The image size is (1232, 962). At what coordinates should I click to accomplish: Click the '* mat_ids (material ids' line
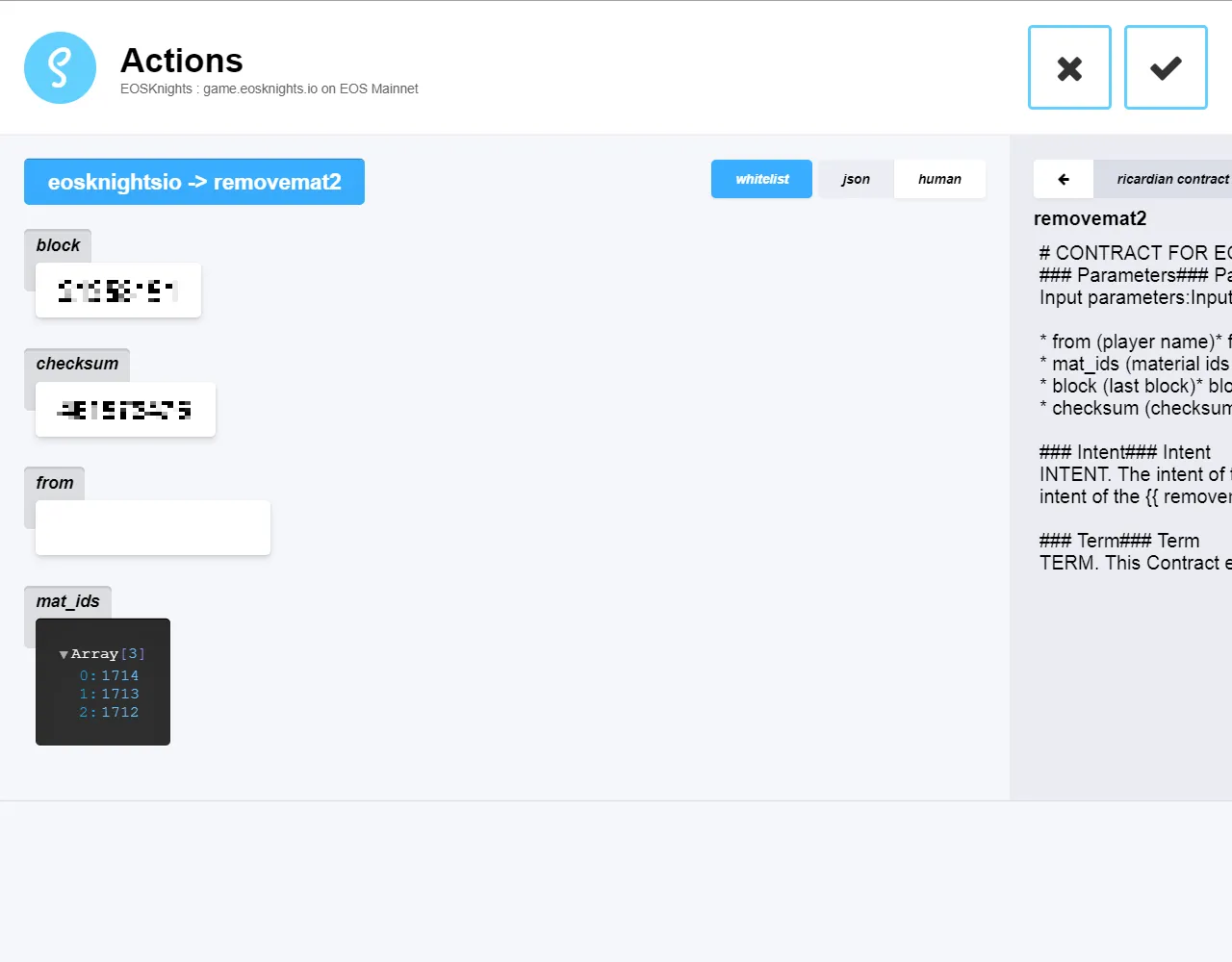(x=1135, y=364)
